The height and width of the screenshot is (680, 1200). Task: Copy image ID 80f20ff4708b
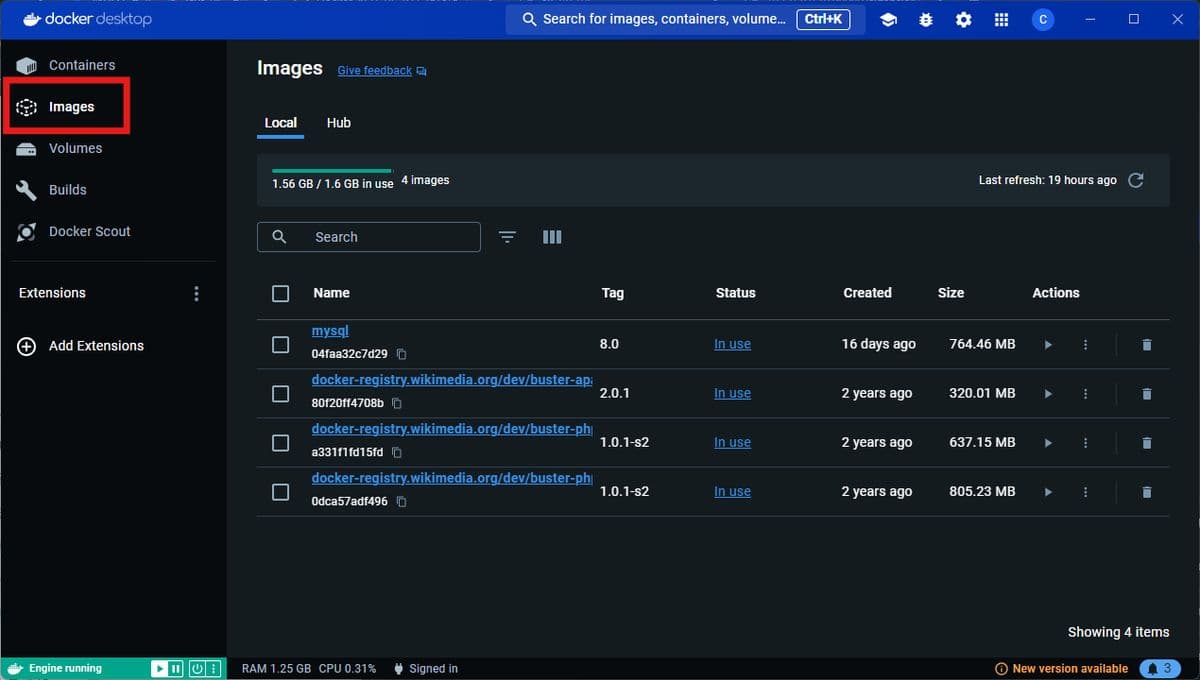point(397,403)
